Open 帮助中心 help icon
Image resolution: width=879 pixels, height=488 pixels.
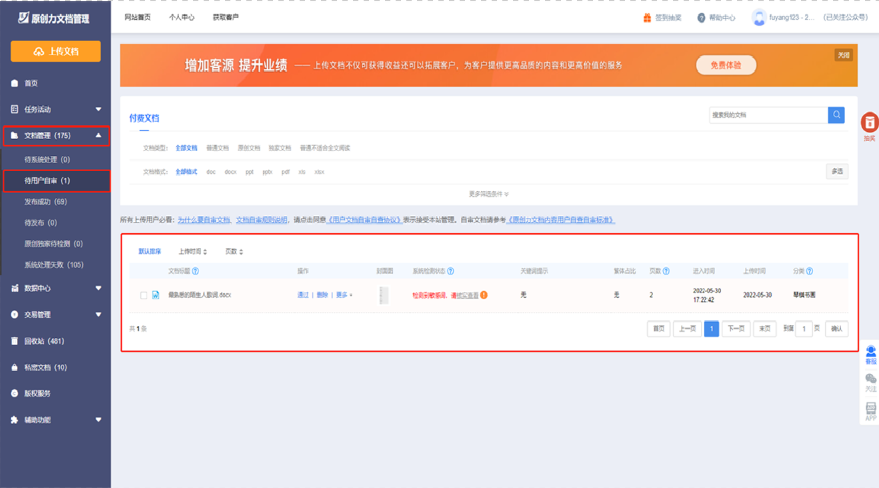701,18
